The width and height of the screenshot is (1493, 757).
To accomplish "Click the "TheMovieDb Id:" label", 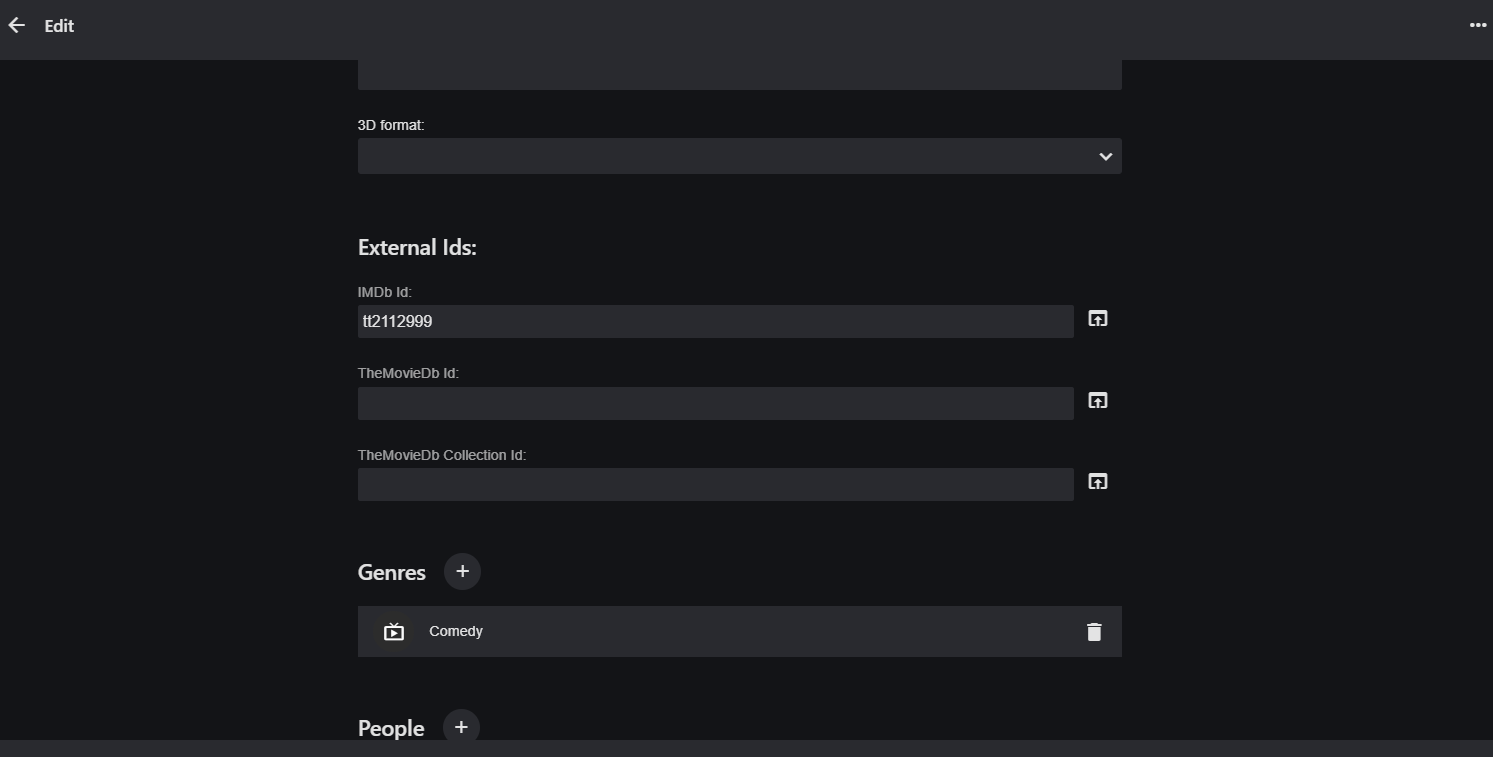I will [x=408, y=373].
